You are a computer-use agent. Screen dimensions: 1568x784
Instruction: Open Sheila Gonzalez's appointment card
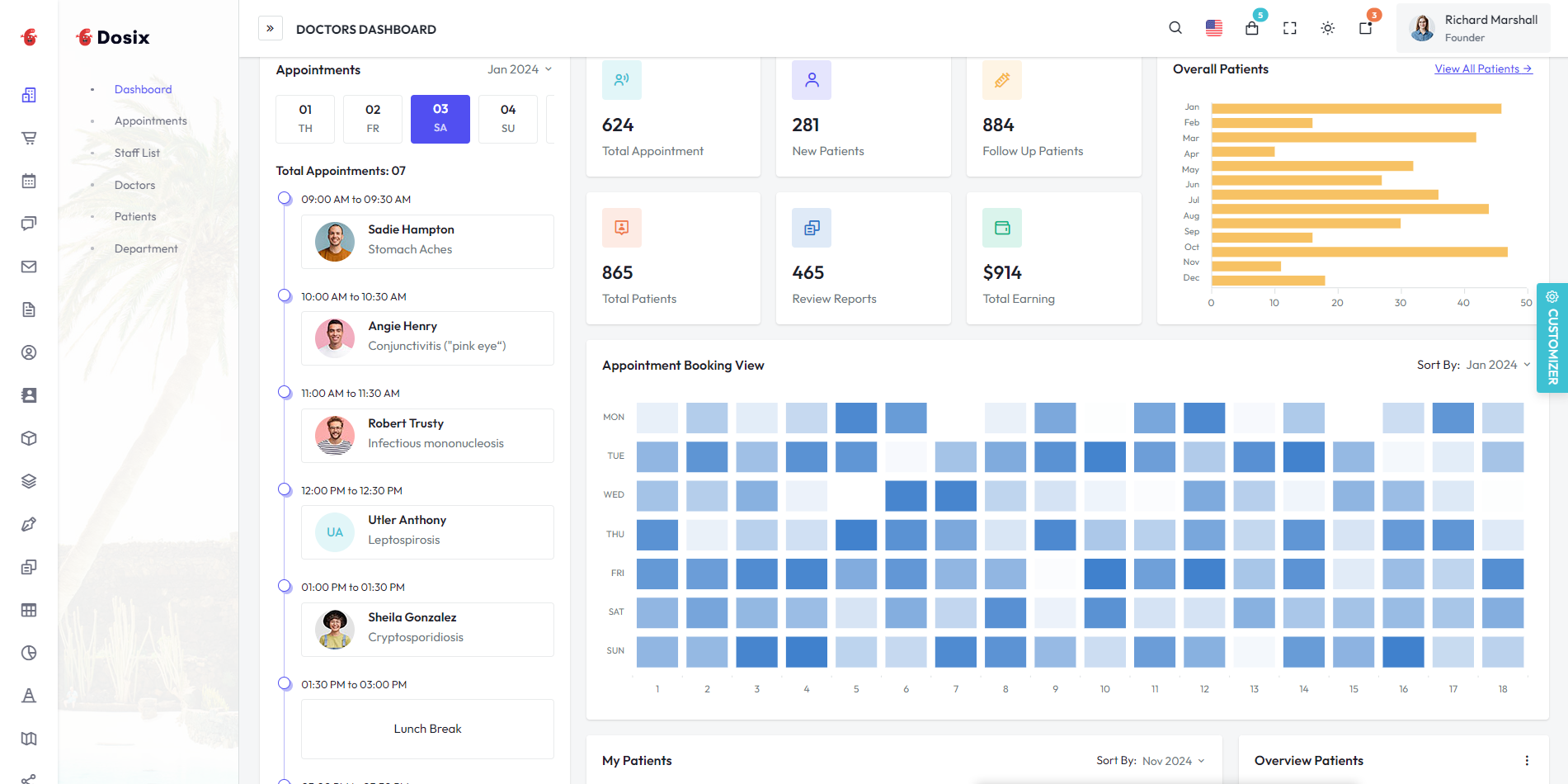[427, 630]
